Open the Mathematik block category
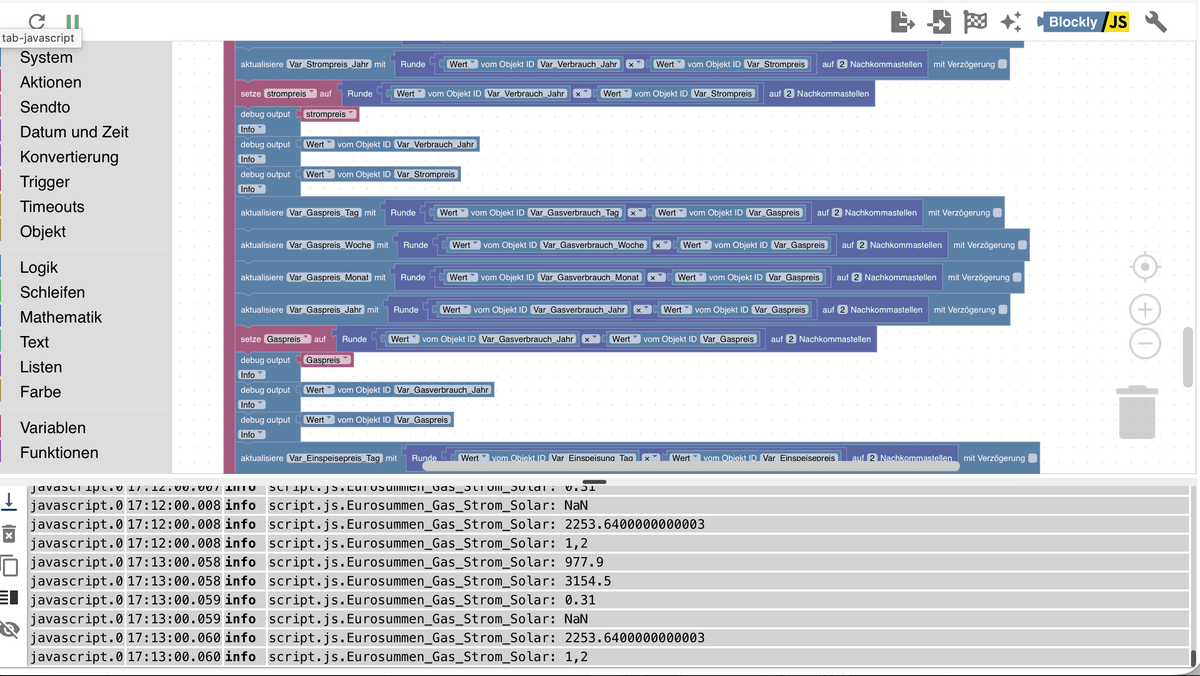The height and width of the screenshot is (676, 1200). 61,317
